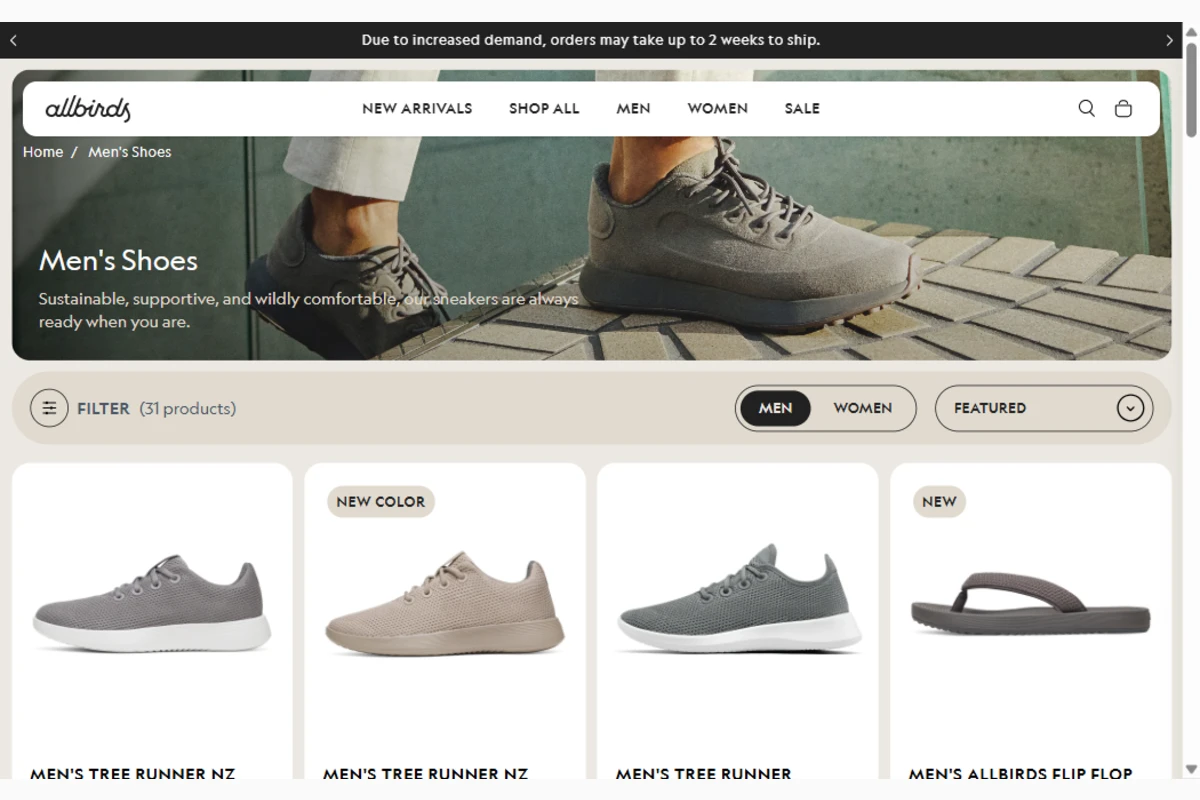Open the shopping cart bag icon
The image size is (1200, 800).
(x=1123, y=108)
